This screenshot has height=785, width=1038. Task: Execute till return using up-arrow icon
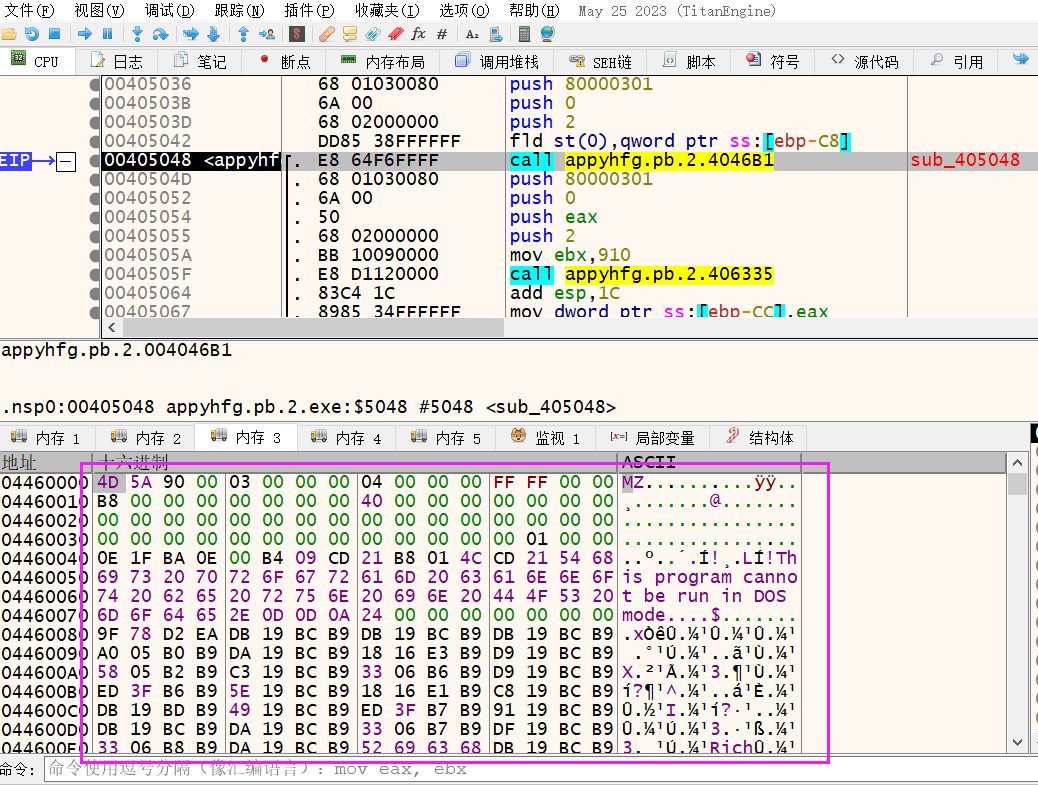pos(243,34)
